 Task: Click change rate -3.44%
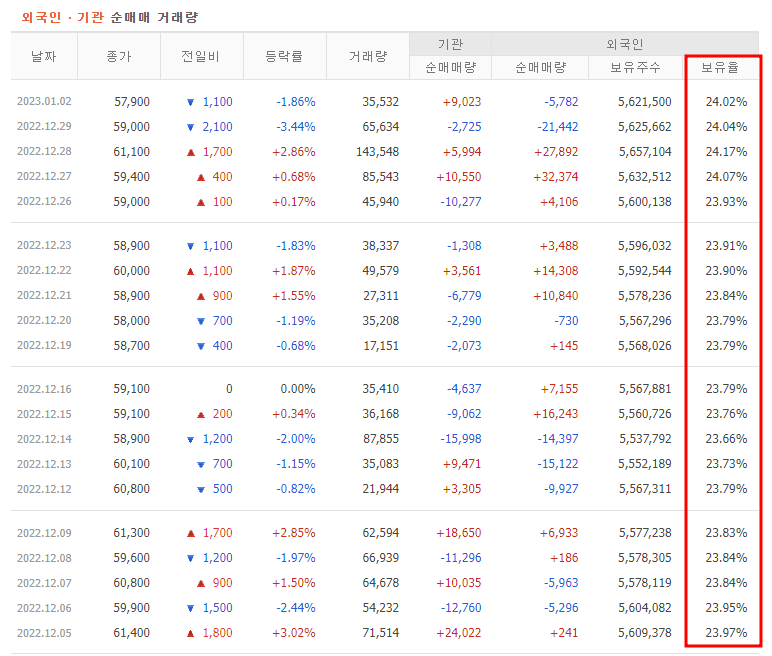[x=296, y=127]
